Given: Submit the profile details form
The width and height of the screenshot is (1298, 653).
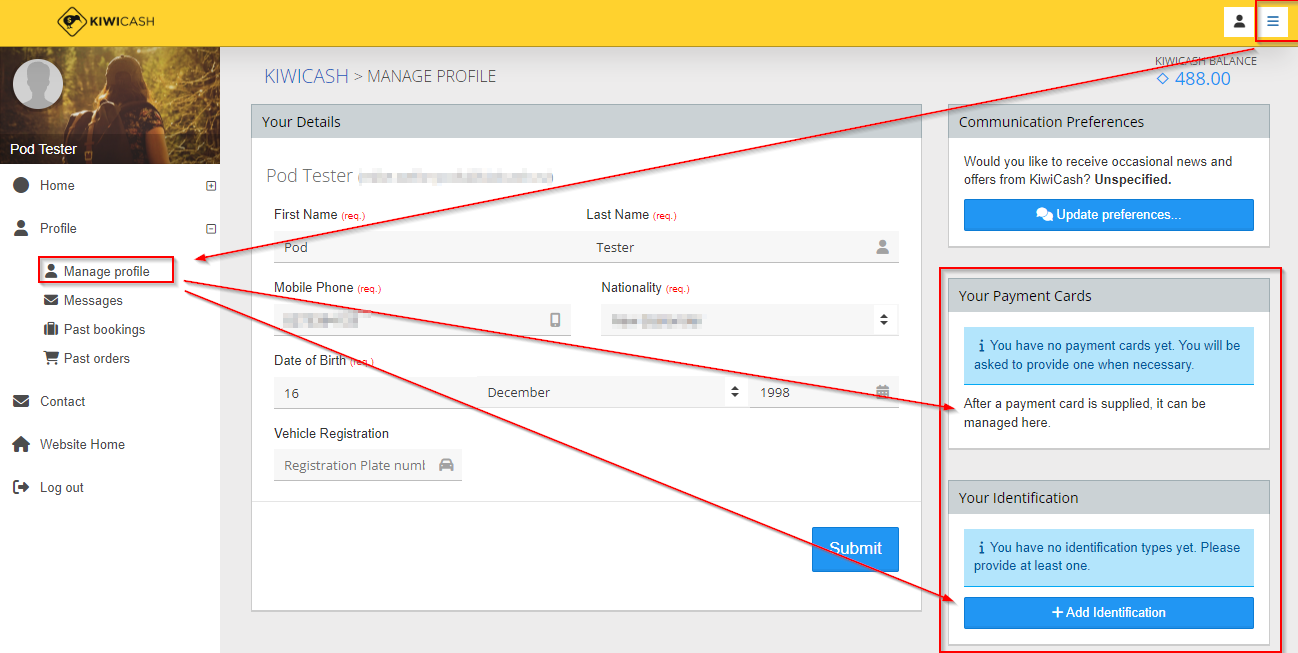Looking at the screenshot, I should pos(855,549).
